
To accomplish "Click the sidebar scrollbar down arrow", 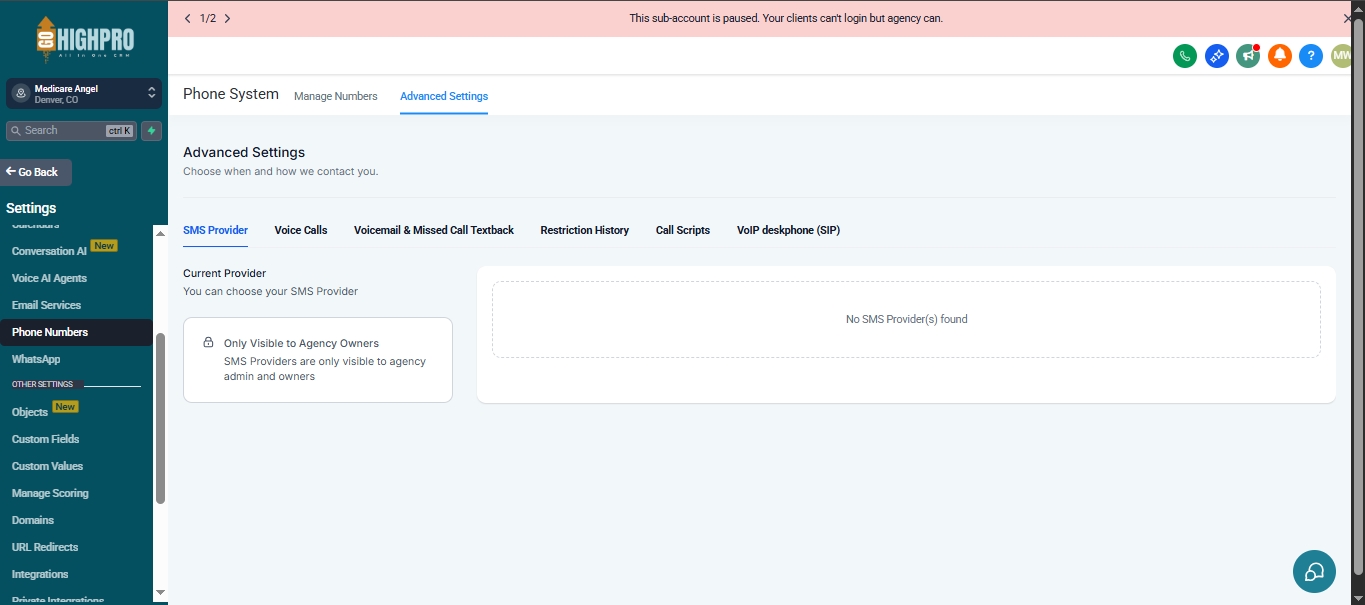I will (160, 592).
